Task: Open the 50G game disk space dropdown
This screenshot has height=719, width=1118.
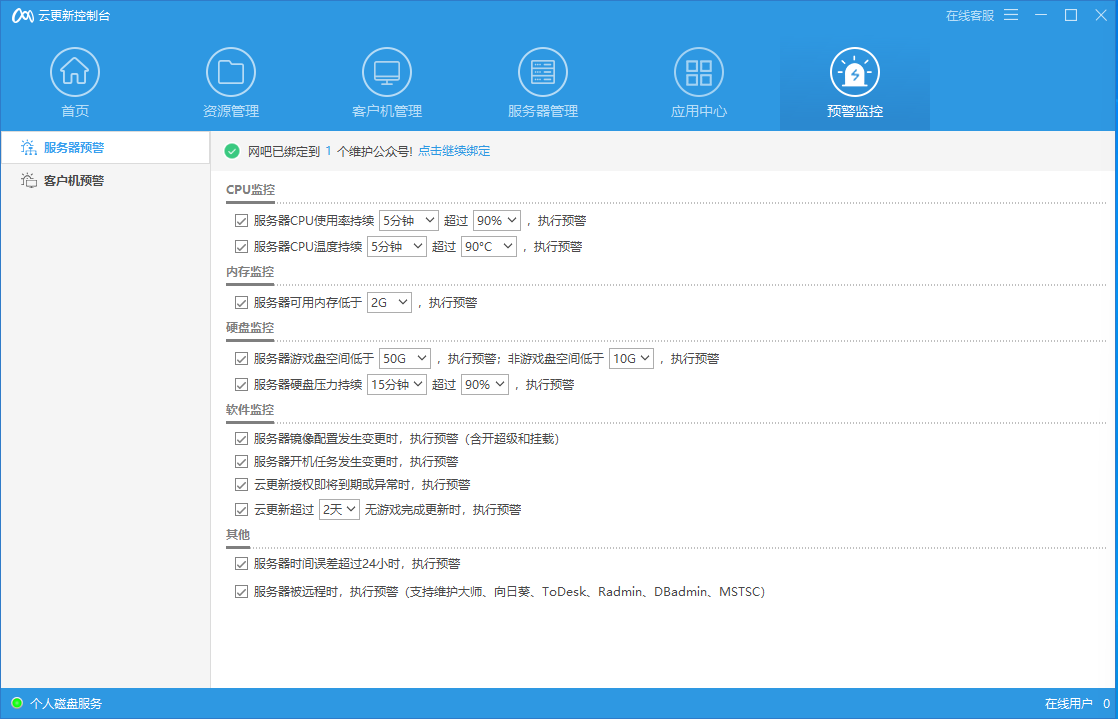Action: coord(404,357)
